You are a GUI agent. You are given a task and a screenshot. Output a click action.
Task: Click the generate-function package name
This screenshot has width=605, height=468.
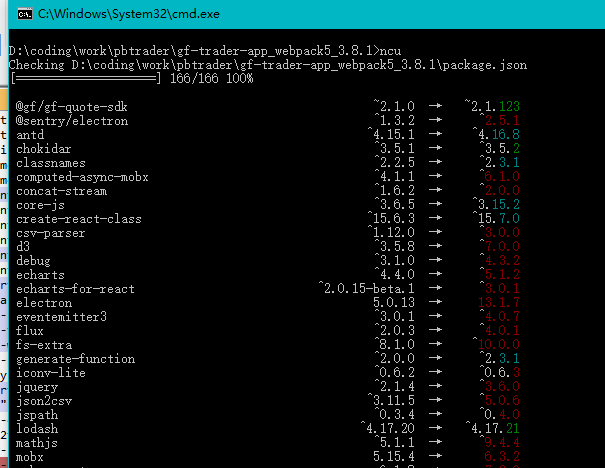(75, 359)
